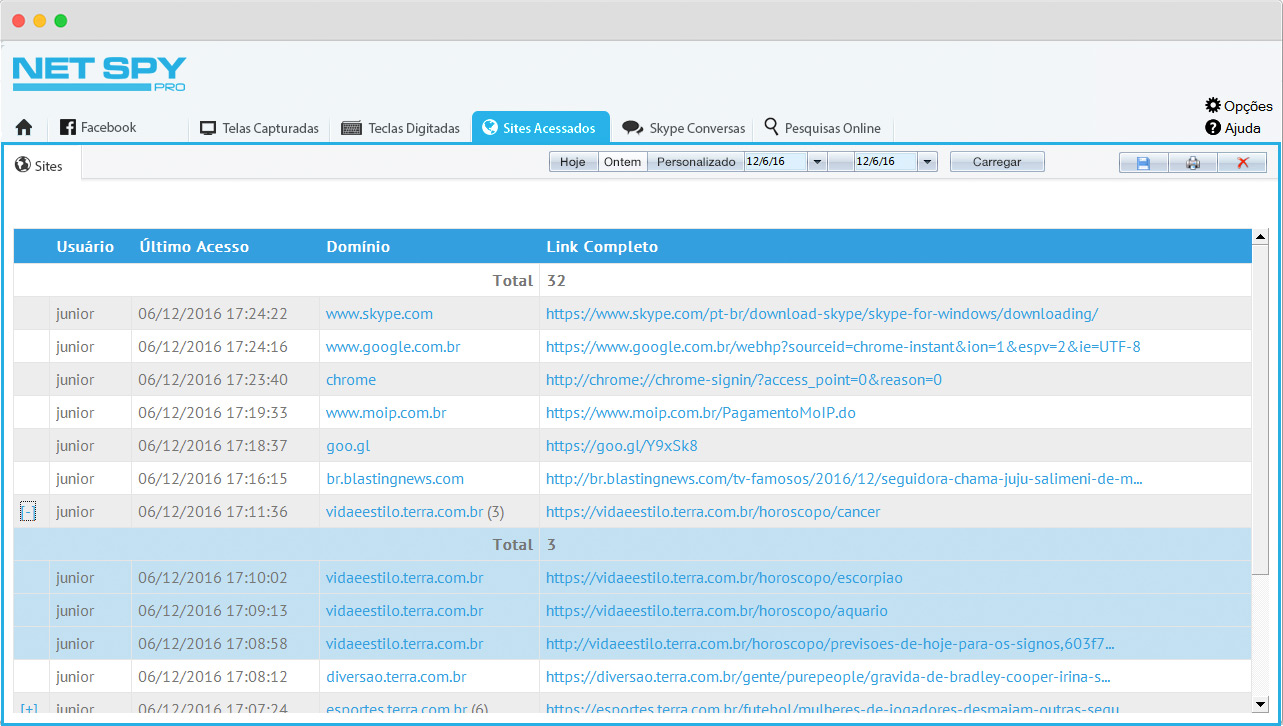The width and height of the screenshot is (1283, 726).
Task: Click the scrollbar up arrow of the table
Action: (x=1260, y=238)
